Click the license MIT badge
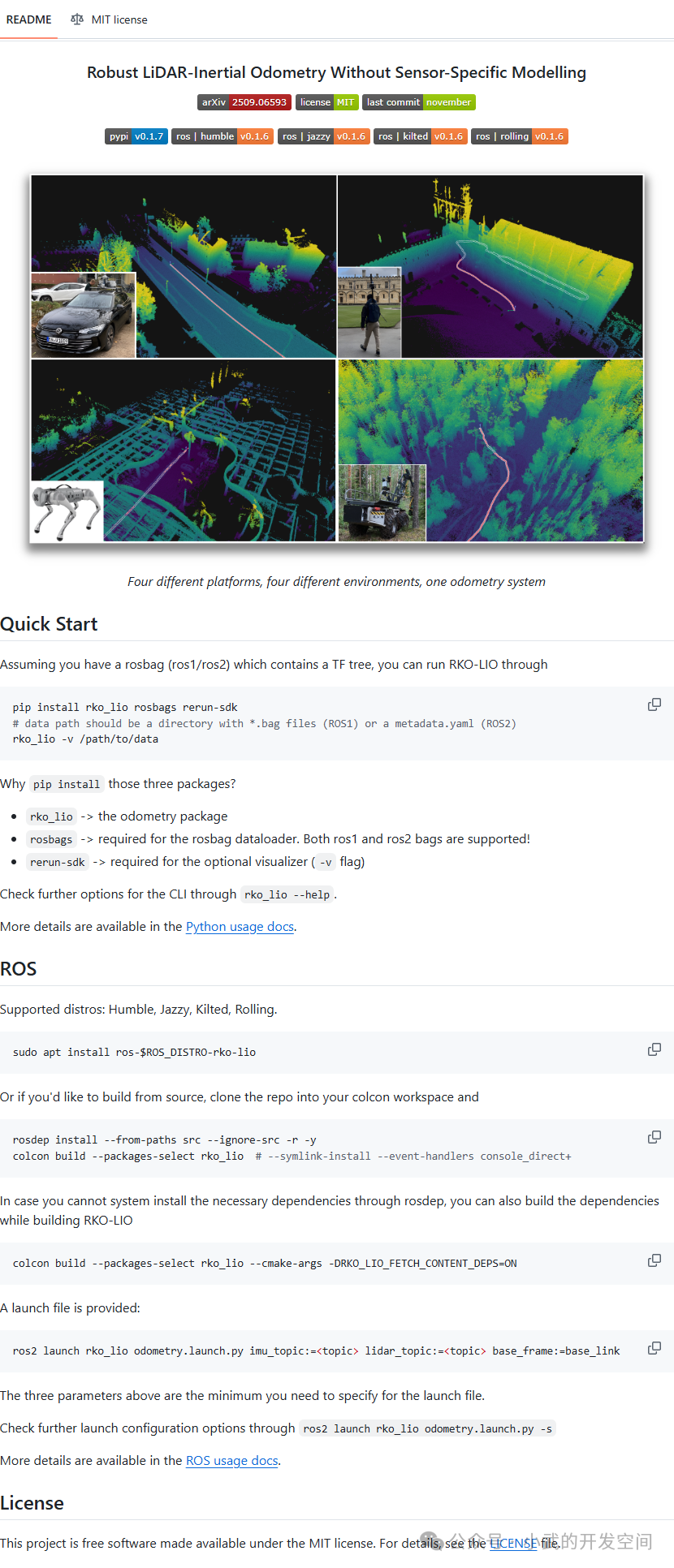Image resolution: width=674 pixels, height=1568 pixels. tap(326, 102)
